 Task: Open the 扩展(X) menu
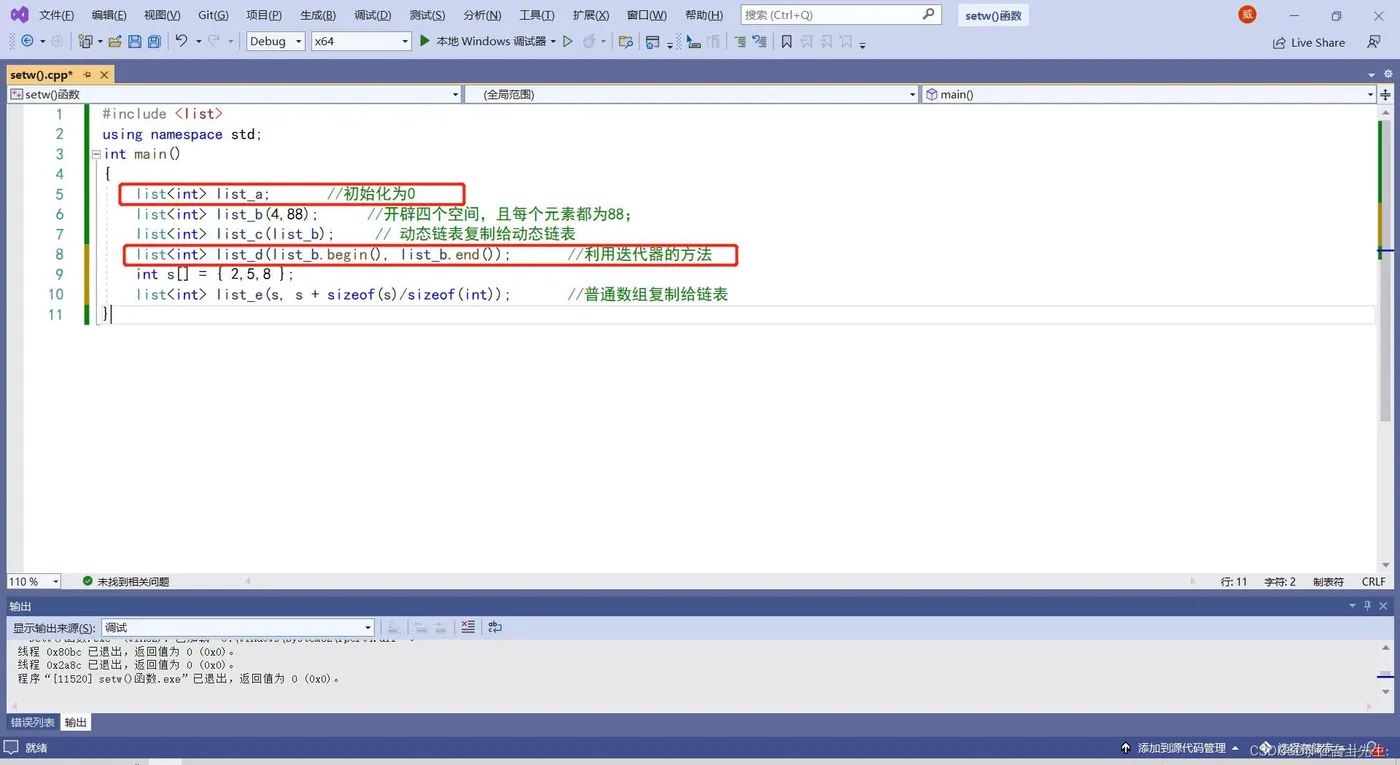591,15
